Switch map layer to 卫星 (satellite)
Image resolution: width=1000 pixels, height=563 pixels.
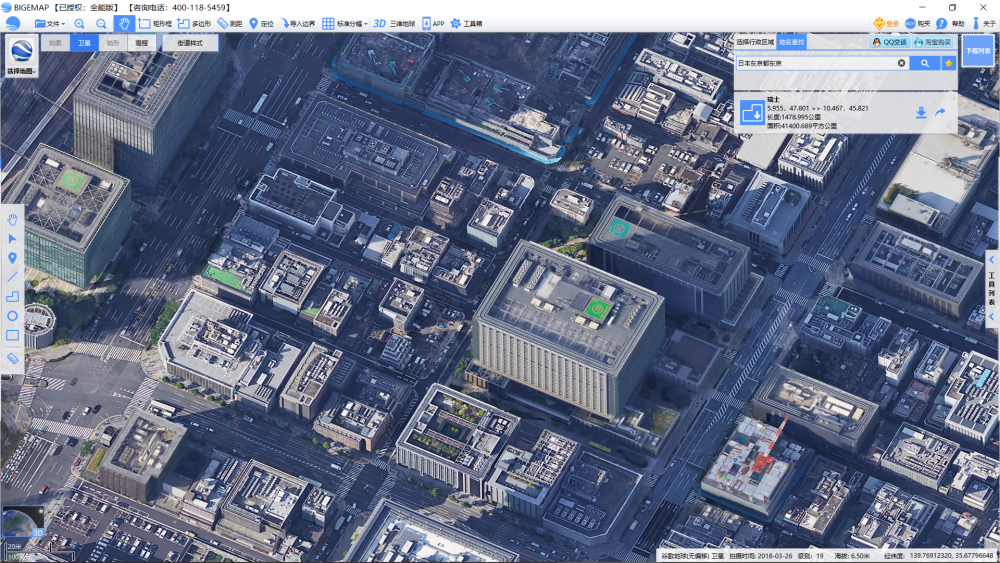pyautogui.click(x=84, y=43)
